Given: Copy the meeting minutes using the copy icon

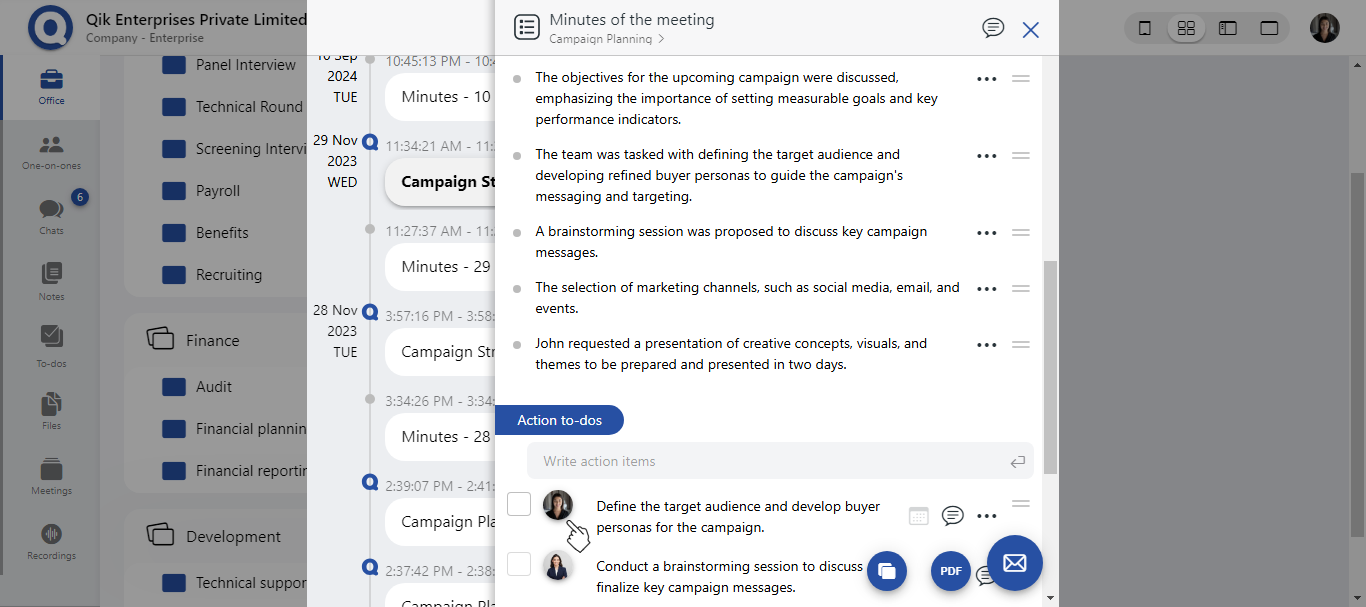Looking at the screenshot, I should (887, 570).
